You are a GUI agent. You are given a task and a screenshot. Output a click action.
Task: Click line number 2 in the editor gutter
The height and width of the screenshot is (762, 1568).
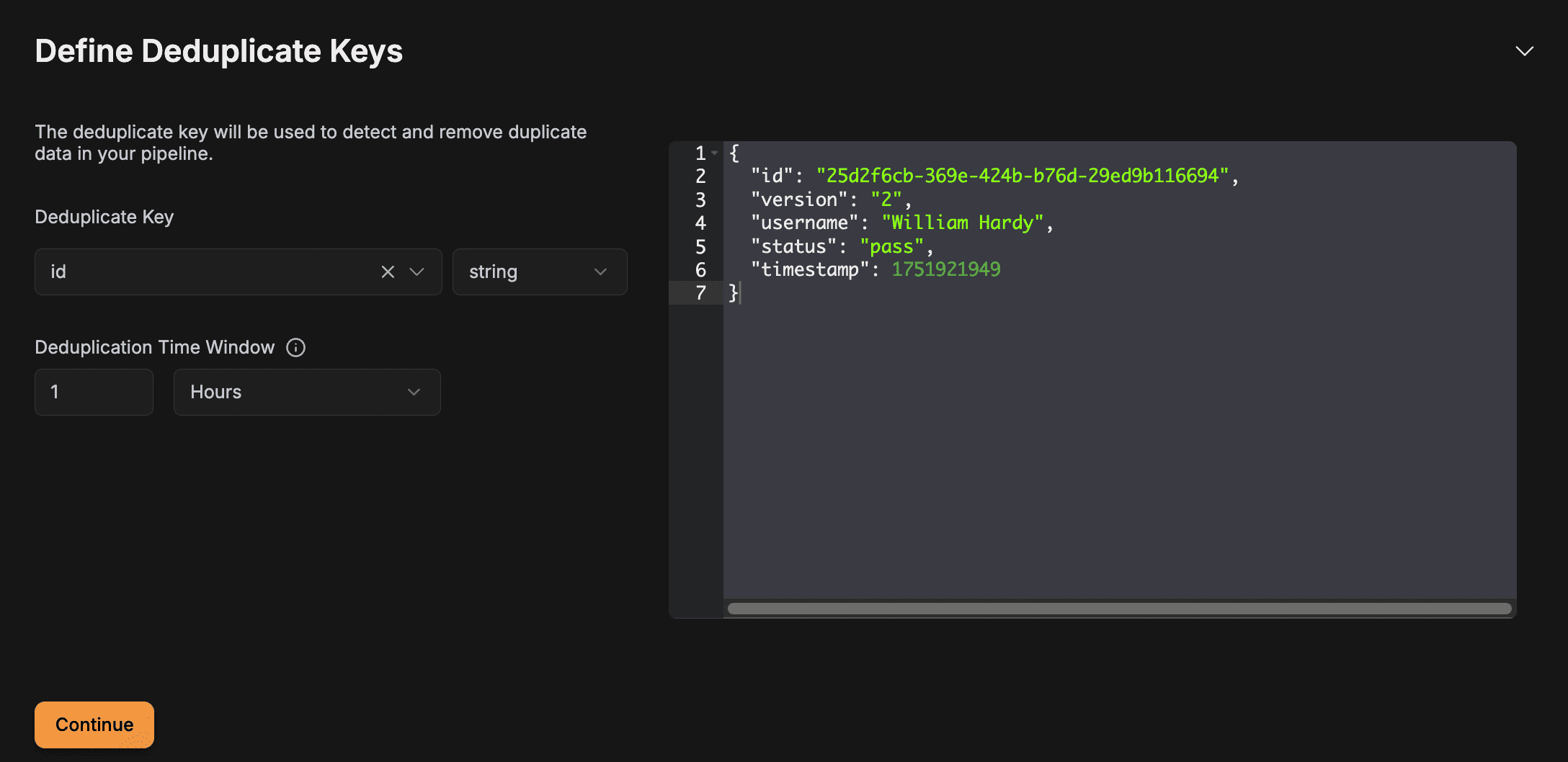point(700,176)
